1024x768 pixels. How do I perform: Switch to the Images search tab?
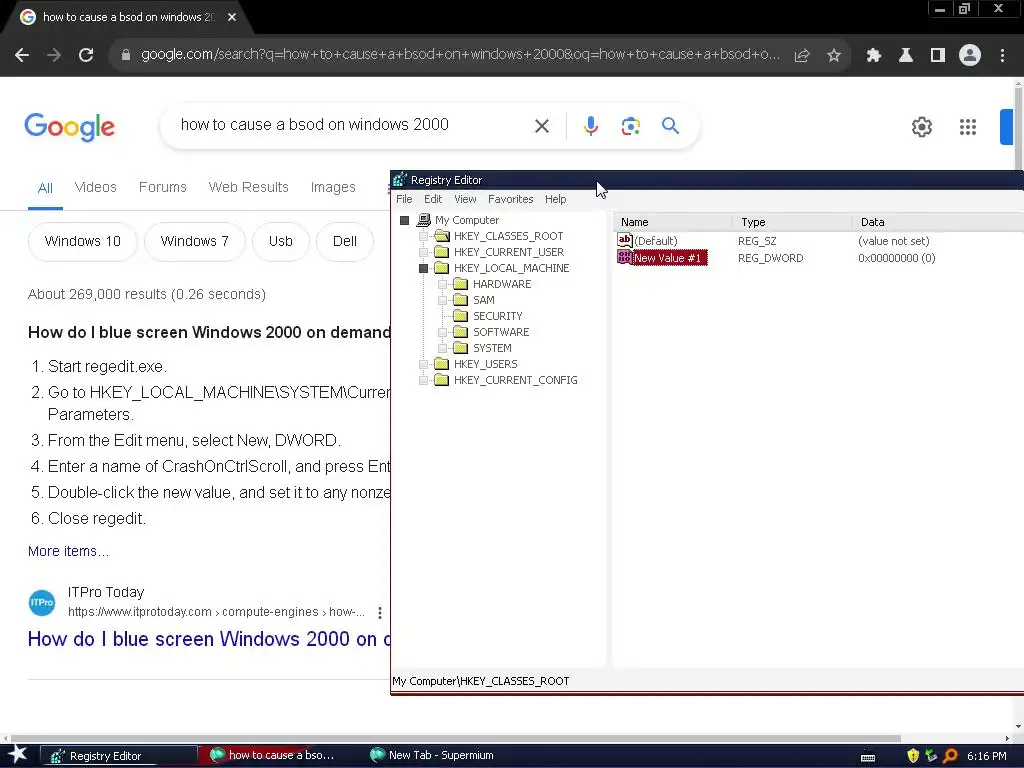click(x=333, y=187)
